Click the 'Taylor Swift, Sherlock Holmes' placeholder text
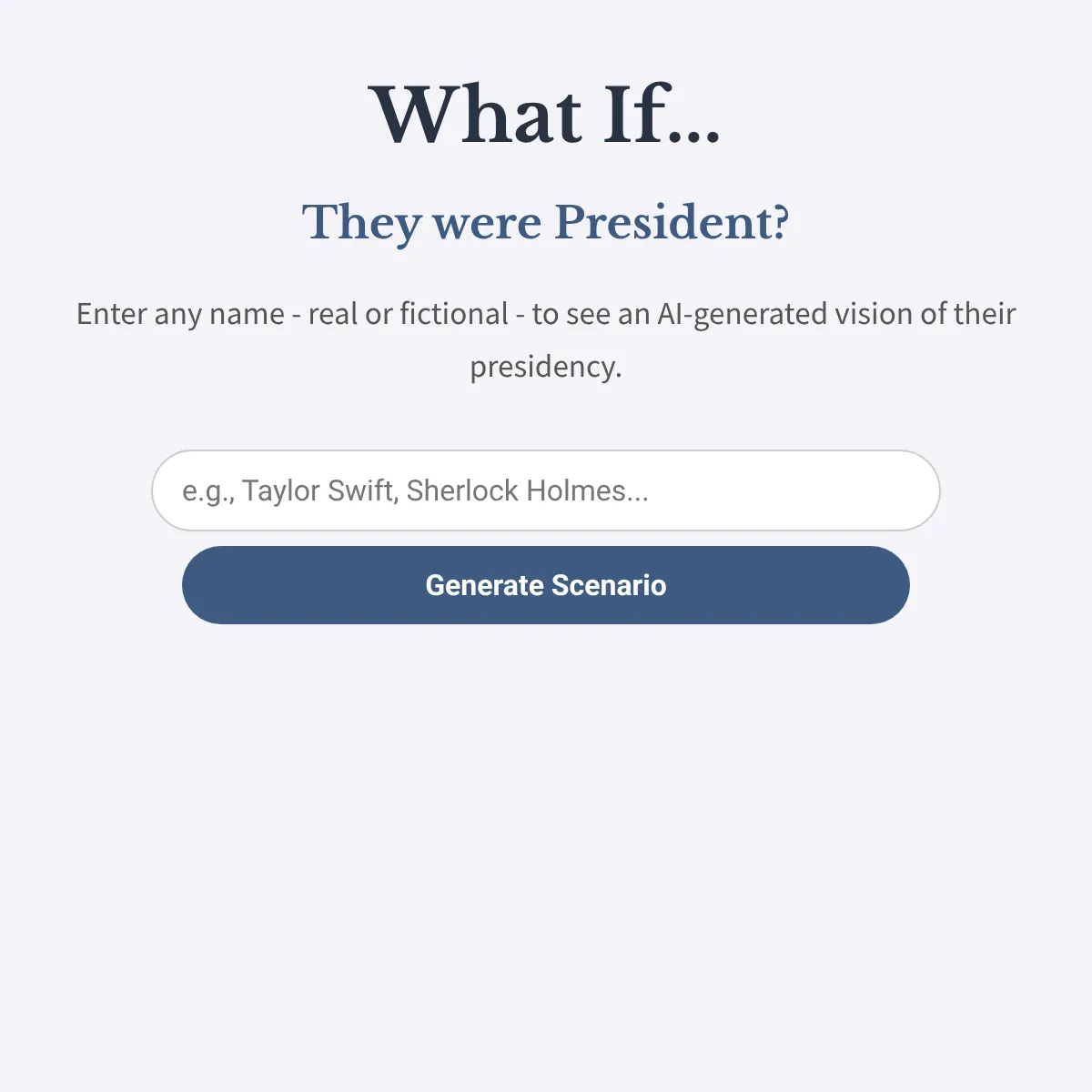Image resolution: width=1092 pixels, height=1092 pixels. [445, 490]
